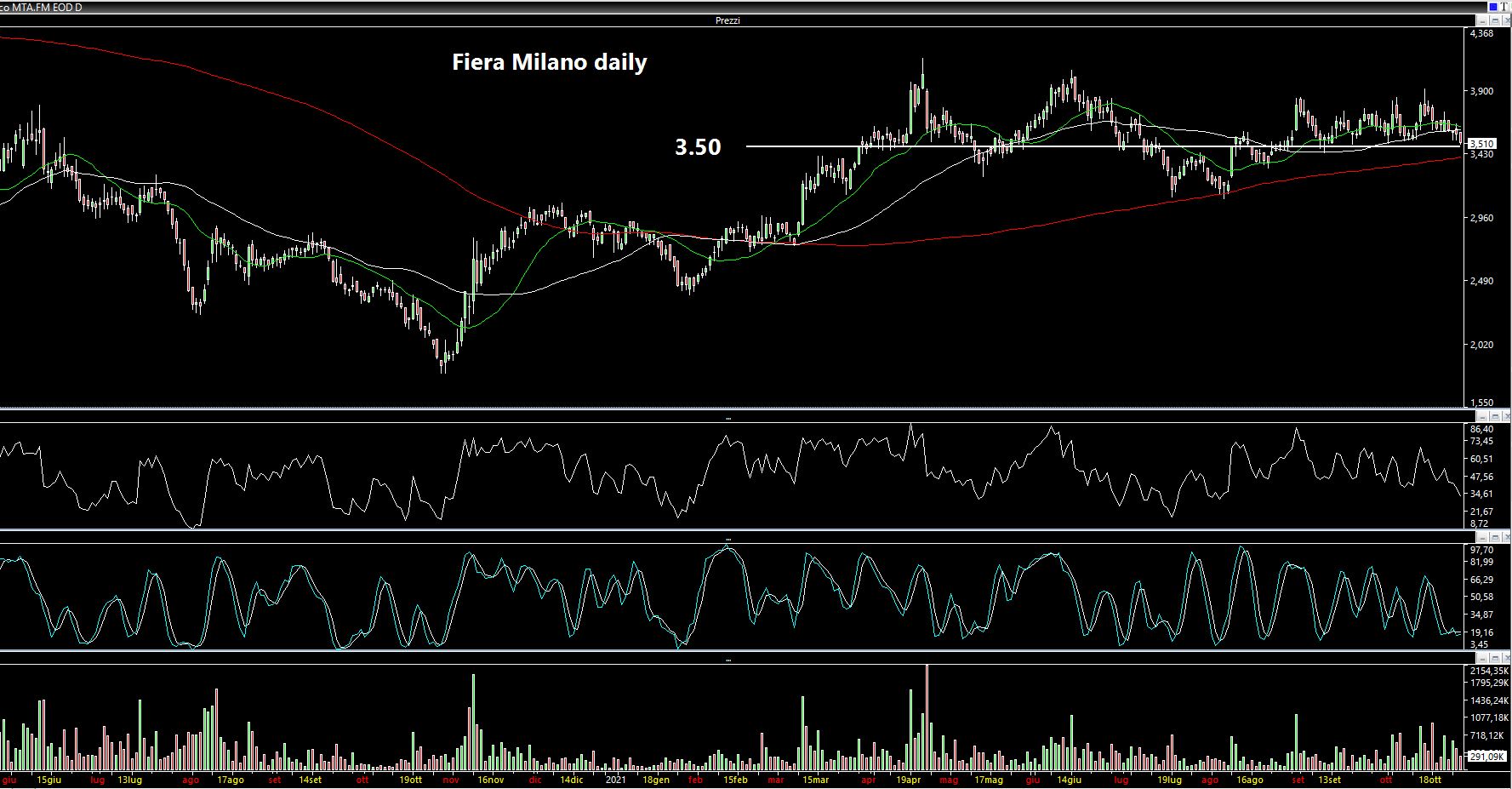Image resolution: width=1512 pixels, height=789 pixels.
Task: Click the Prezzi panel title
Action: [727, 20]
